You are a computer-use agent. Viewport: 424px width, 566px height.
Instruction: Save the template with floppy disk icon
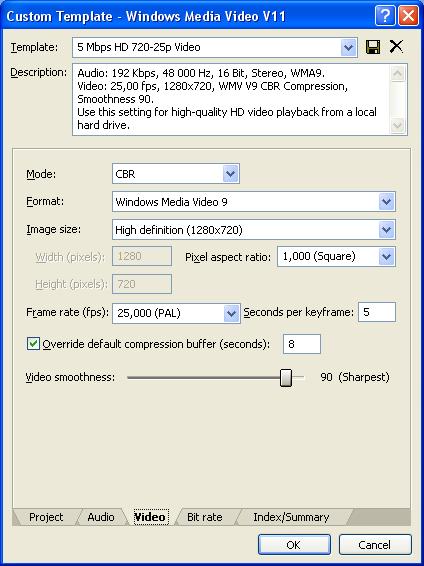click(373, 47)
